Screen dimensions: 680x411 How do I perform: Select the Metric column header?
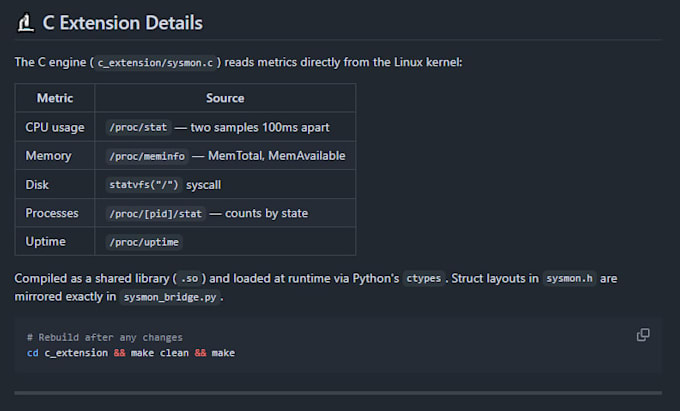[x=55, y=98]
